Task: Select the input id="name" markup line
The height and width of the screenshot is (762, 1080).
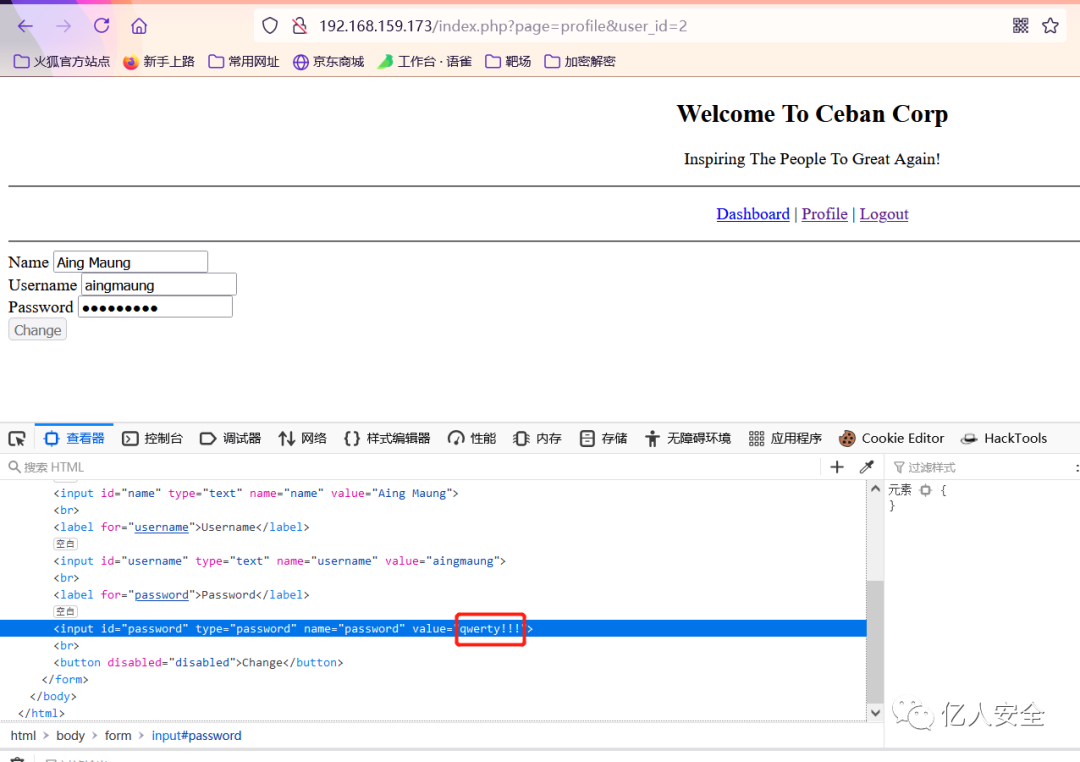Action: click(256, 493)
